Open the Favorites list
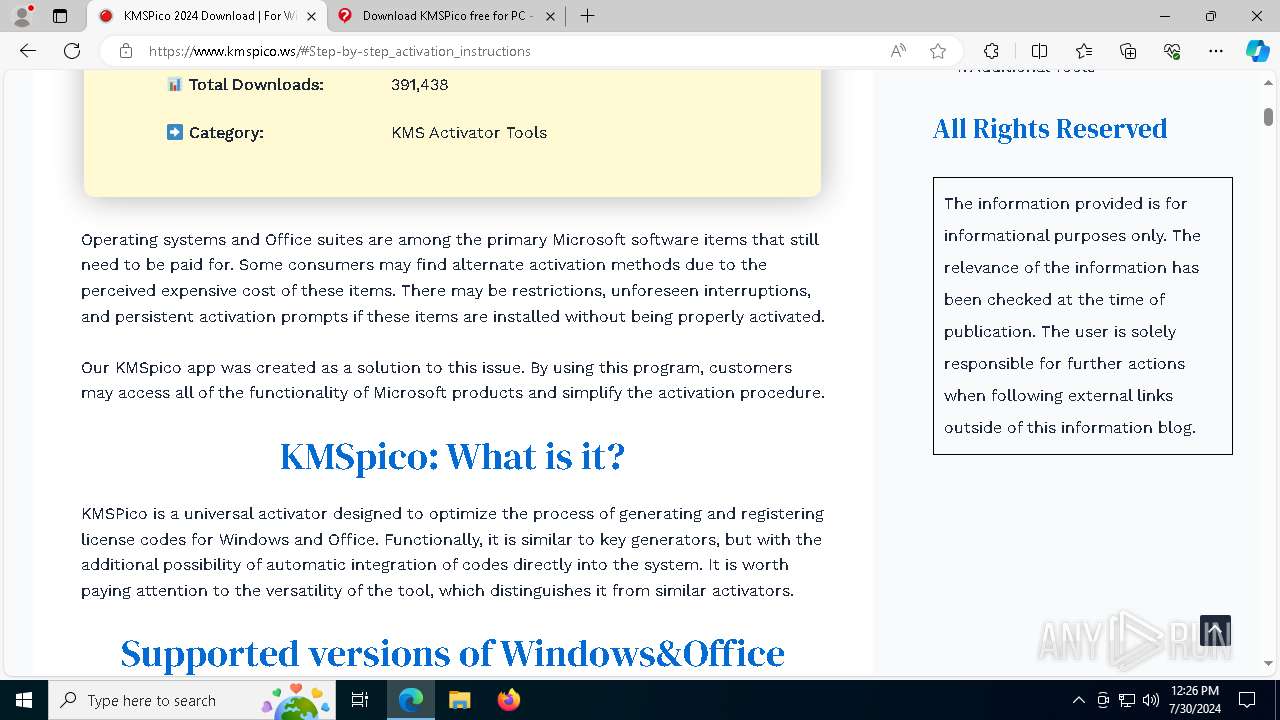Viewport: 1280px width, 720px height. [x=1084, y=51]
